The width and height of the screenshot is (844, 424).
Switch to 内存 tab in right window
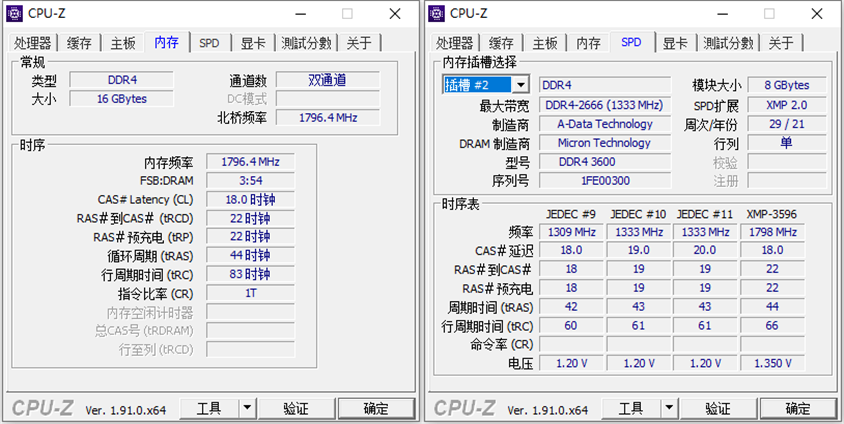click(x=588, y=43)
